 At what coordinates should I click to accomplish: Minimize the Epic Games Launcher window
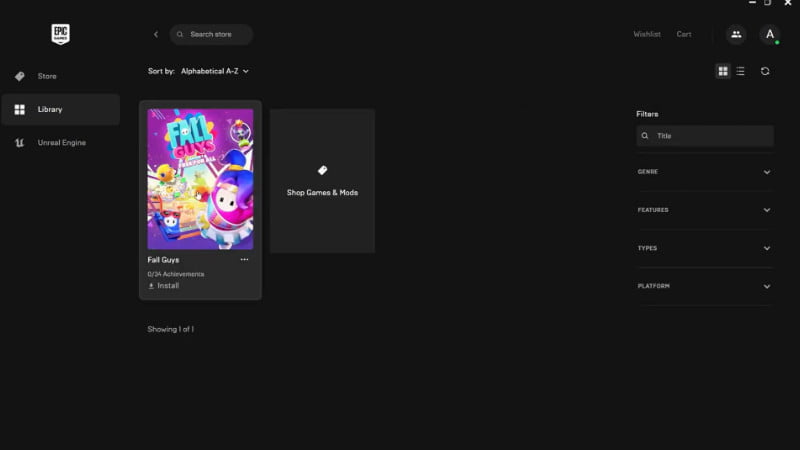752,3
